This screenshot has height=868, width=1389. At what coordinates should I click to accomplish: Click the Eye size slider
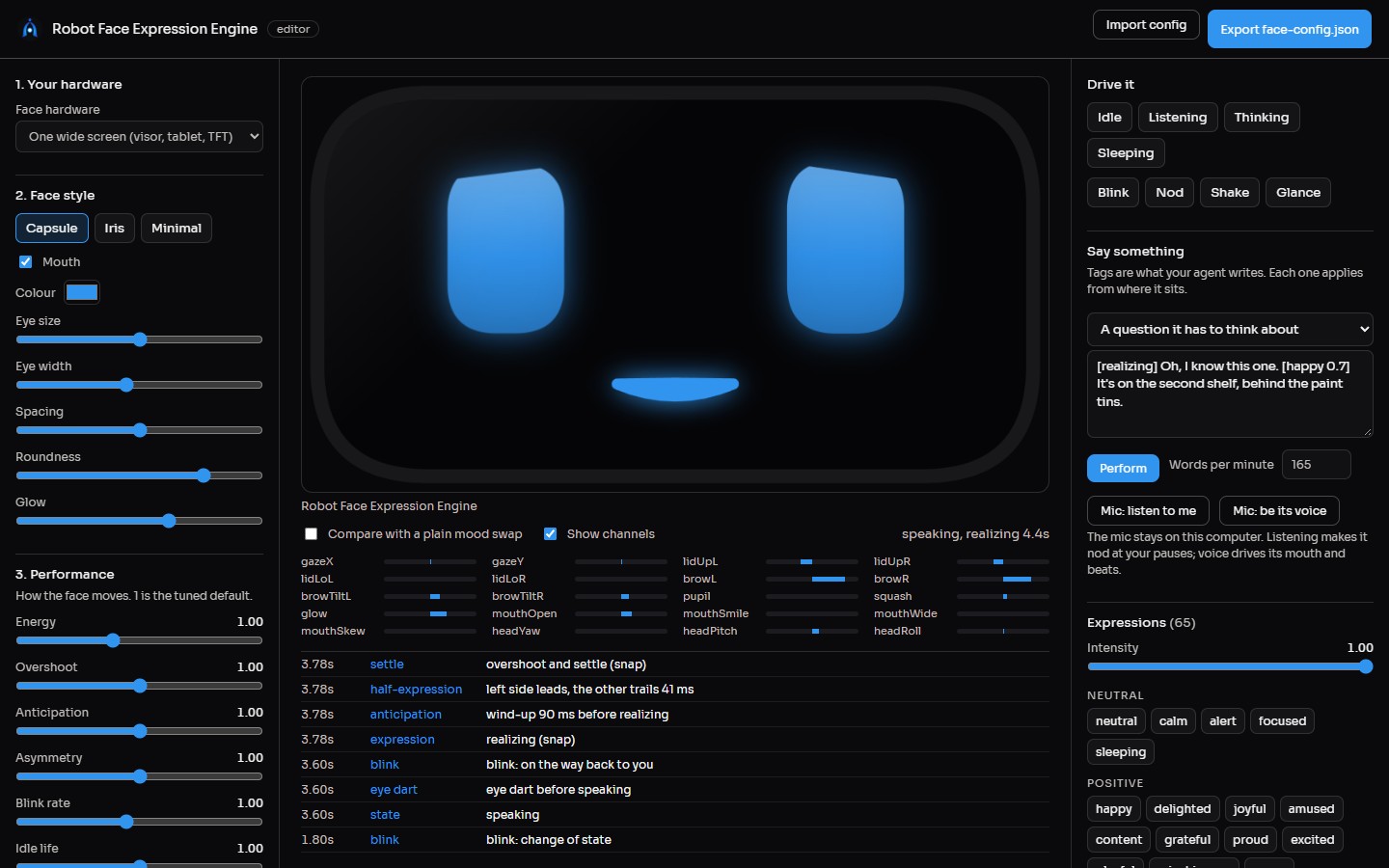point(139,339)
